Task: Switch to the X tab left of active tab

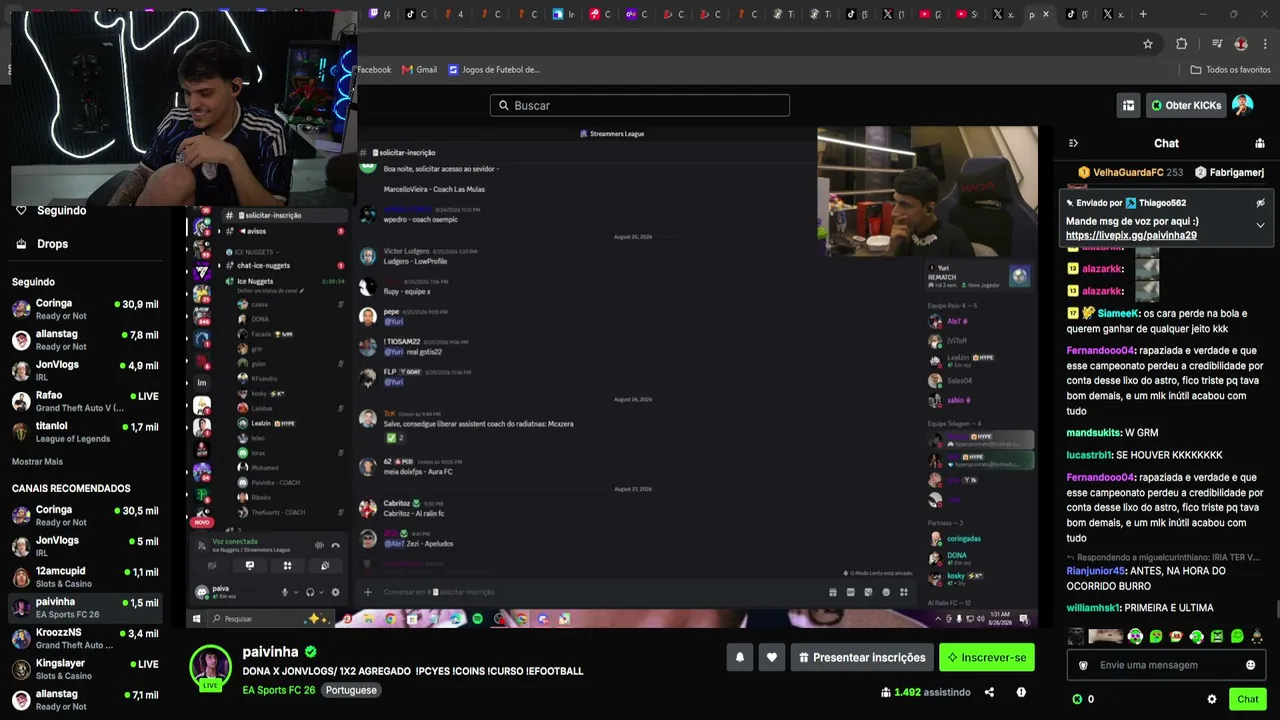Action: [1003, 14]
